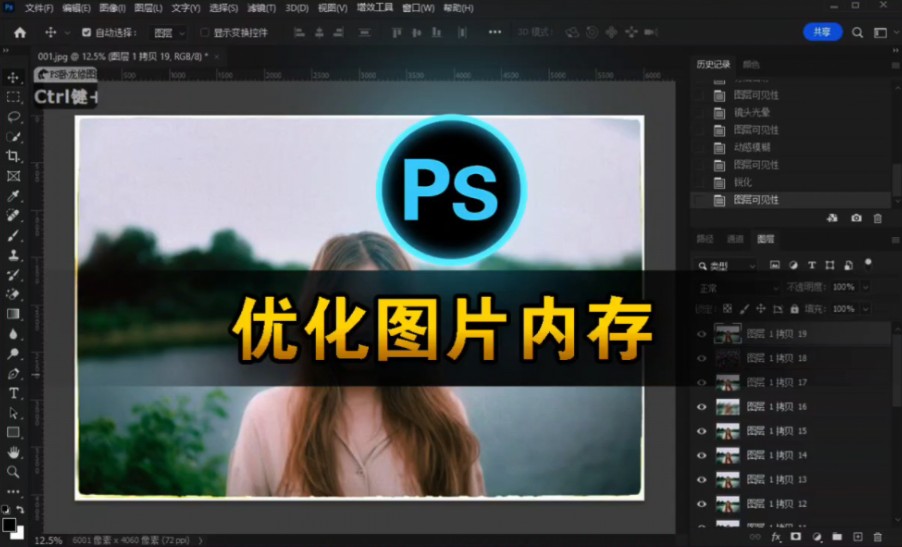The width and height of the screenshot is (902, 547).
Task: Toggle the layer filter on/off switch
Action: point(868,264)
